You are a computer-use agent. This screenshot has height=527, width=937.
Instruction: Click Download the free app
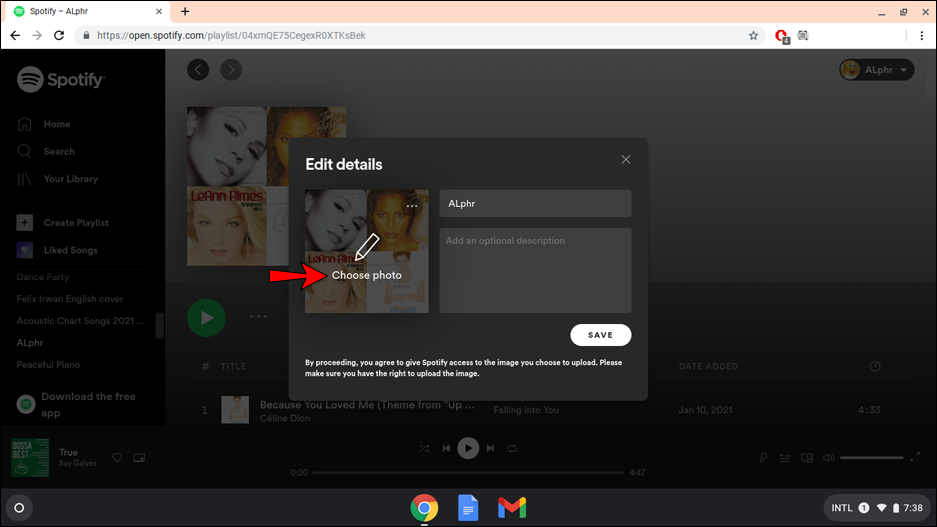[76, 405]
